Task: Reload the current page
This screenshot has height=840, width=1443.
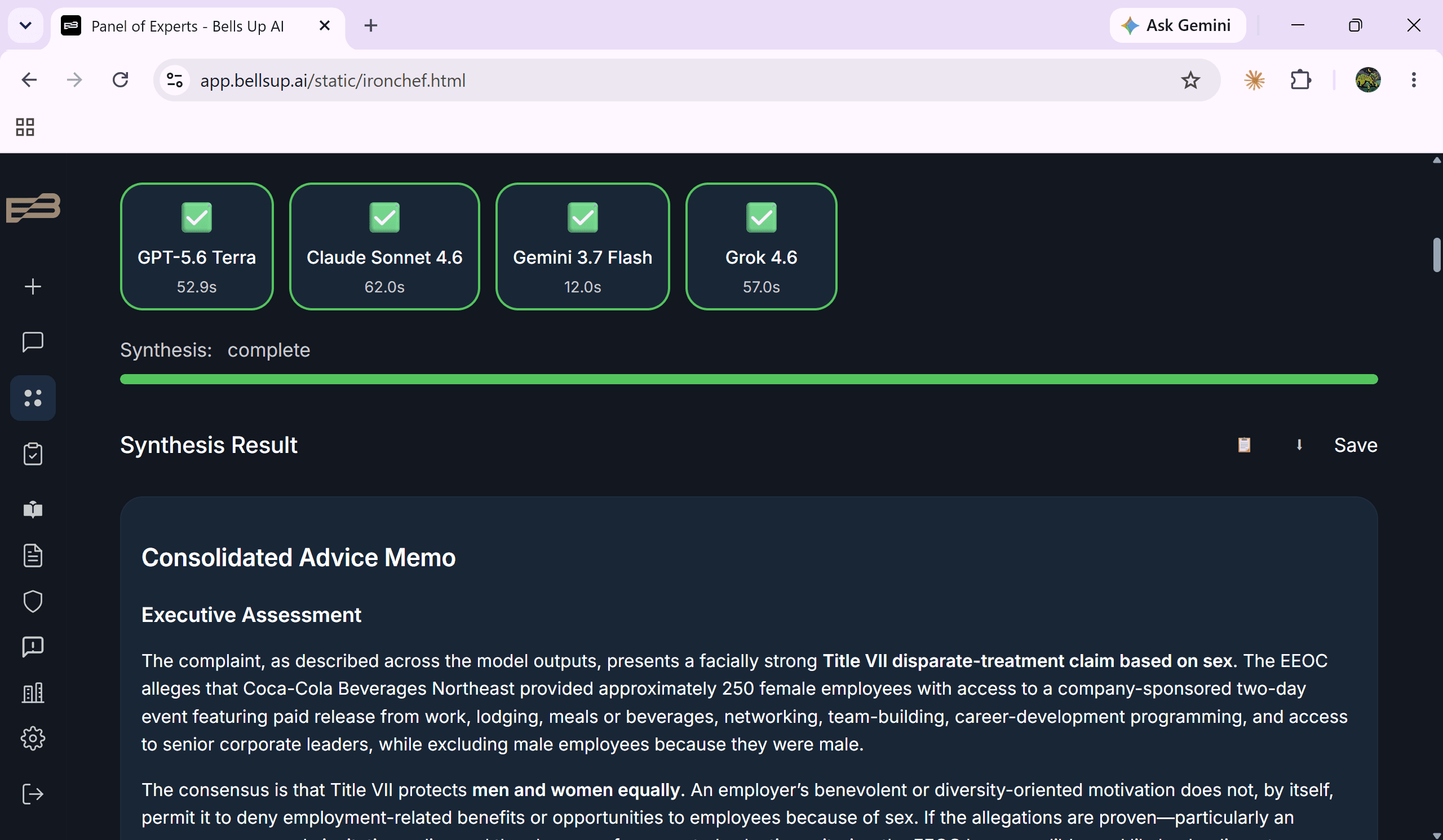Action: (x=120, y=80)
